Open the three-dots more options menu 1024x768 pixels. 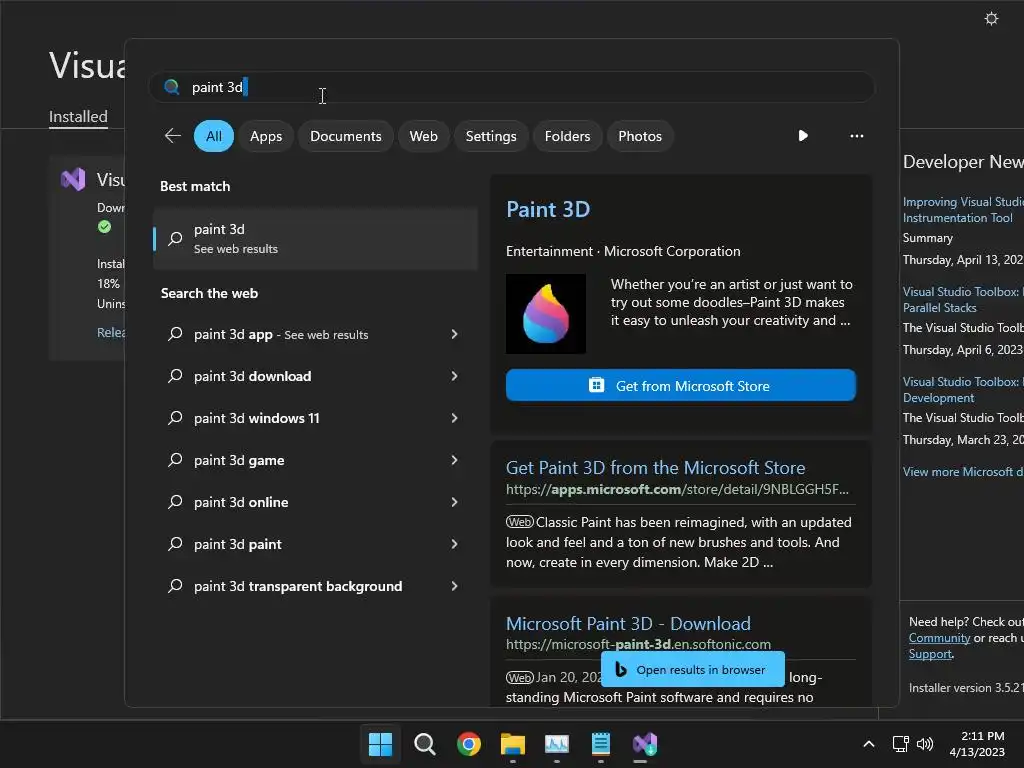(x=857, y=136)
